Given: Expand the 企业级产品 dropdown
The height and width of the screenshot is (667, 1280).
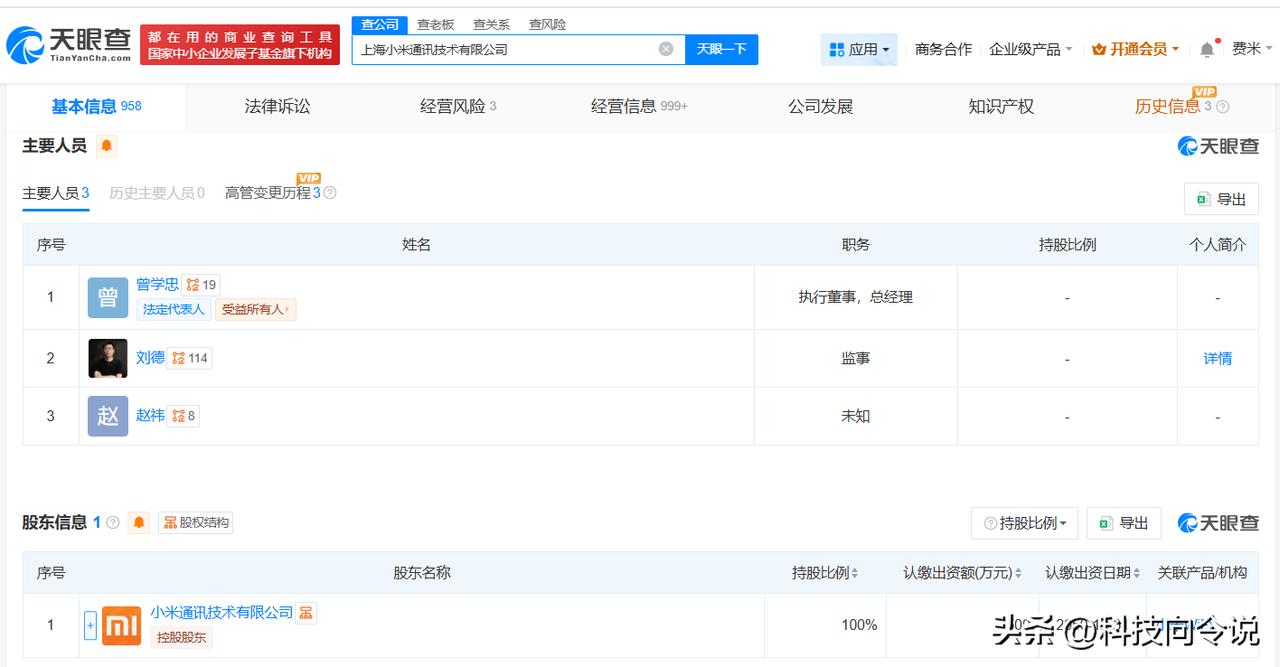Looking at the screenshot, I should (x=1030, y=49).
